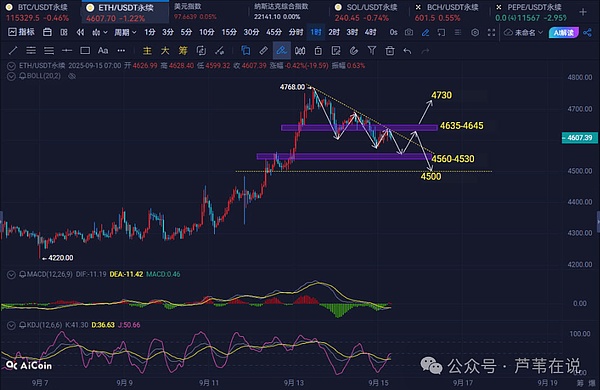600x390 pixels.
Task: Select the 45分 timeframe
Action: [x=274, y=32]
